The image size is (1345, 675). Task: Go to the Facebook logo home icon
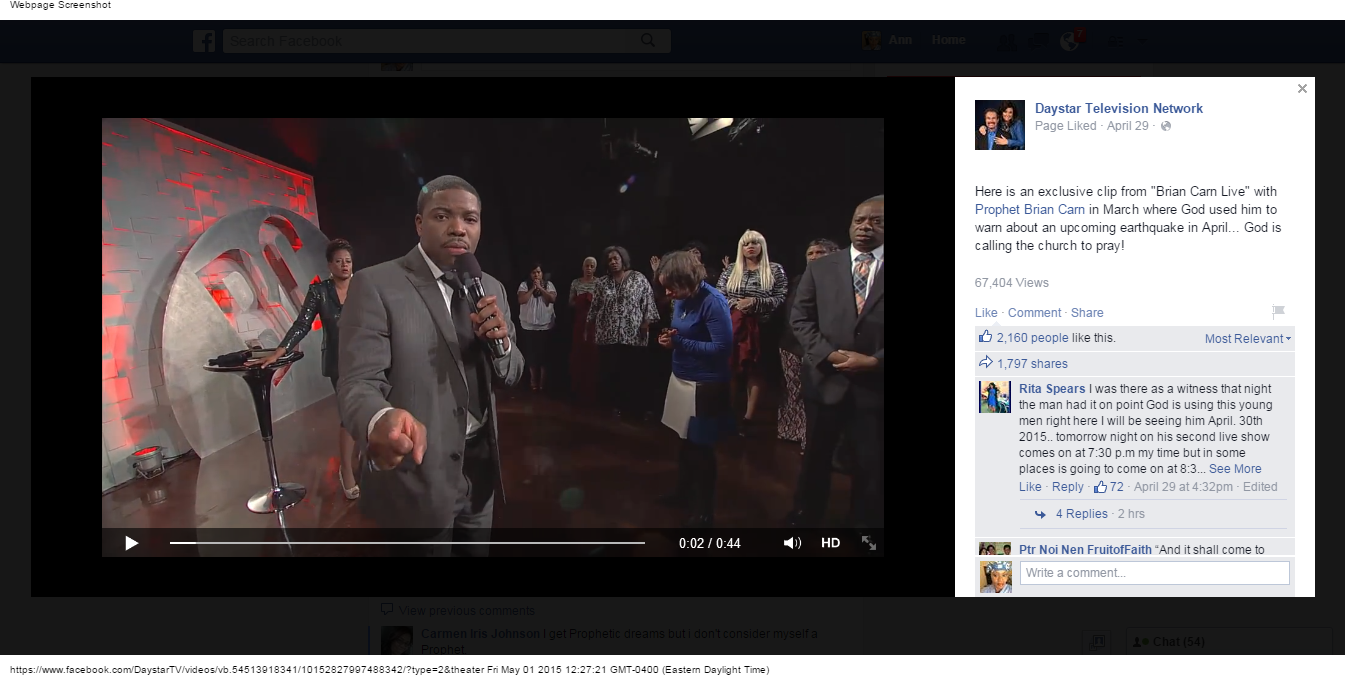point(204,41)
